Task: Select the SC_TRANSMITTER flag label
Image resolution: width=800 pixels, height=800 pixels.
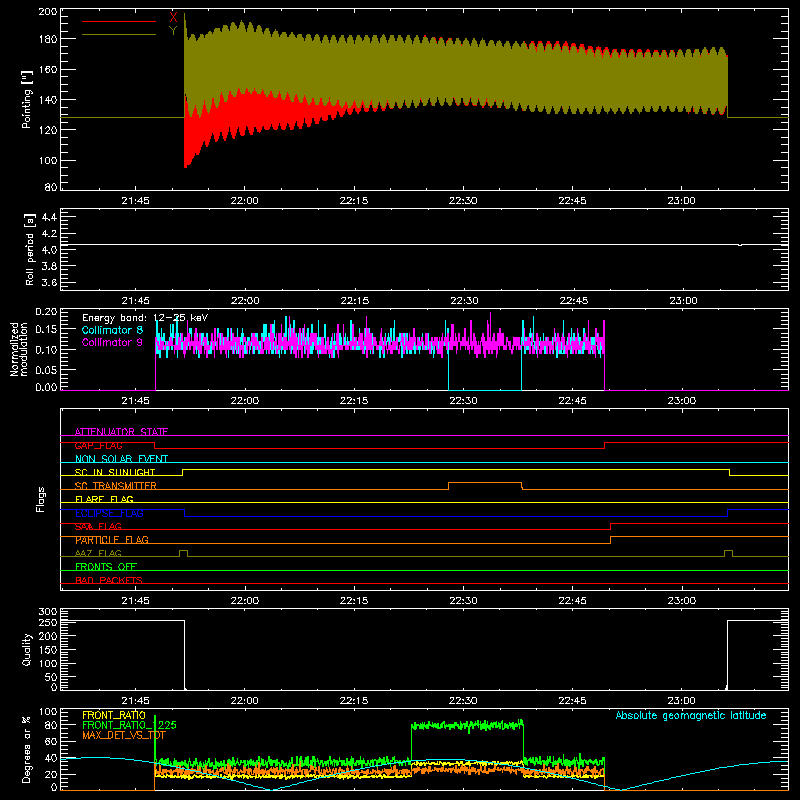Action: (116, 486)
